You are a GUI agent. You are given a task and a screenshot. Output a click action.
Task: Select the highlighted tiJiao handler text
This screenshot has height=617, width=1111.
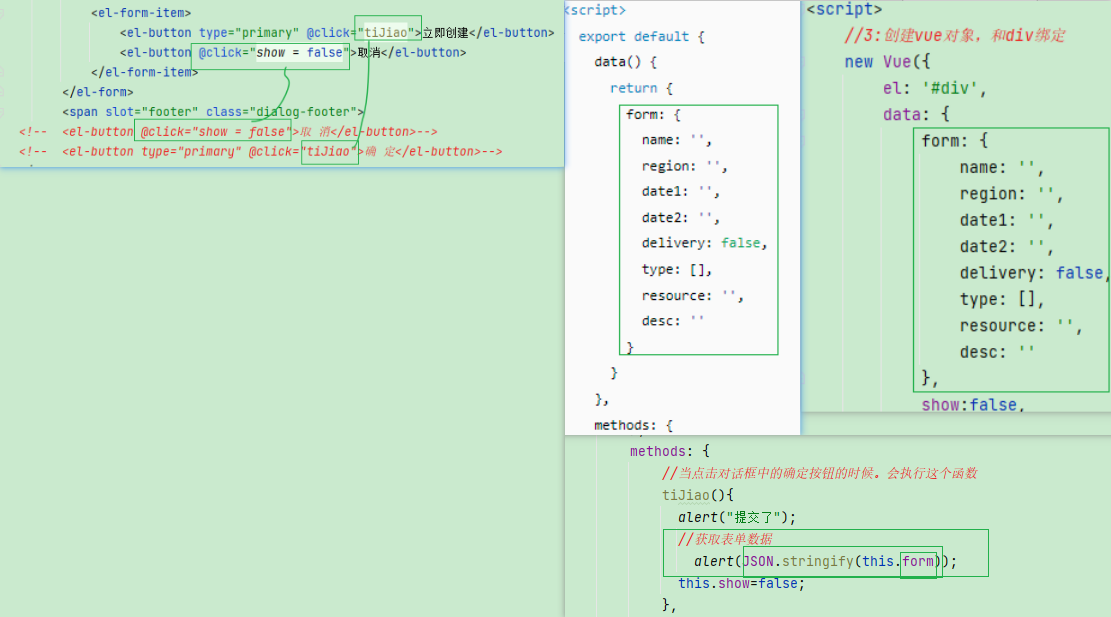click(x=387, y=32)
